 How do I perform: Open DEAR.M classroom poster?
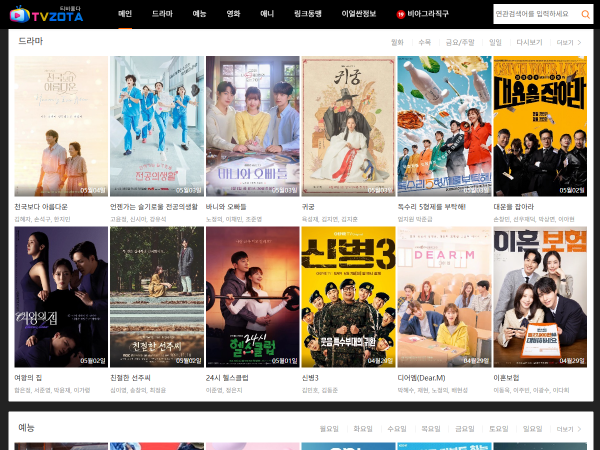click(x=444, y=297)
